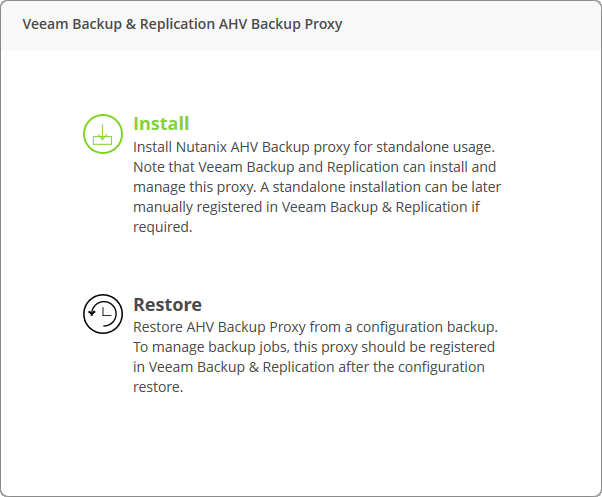Image resolution: width=602 pixels, height=497 pixels.
Task: Click the clock hands inside the Restore circle
Action: (x=104, y=314)
